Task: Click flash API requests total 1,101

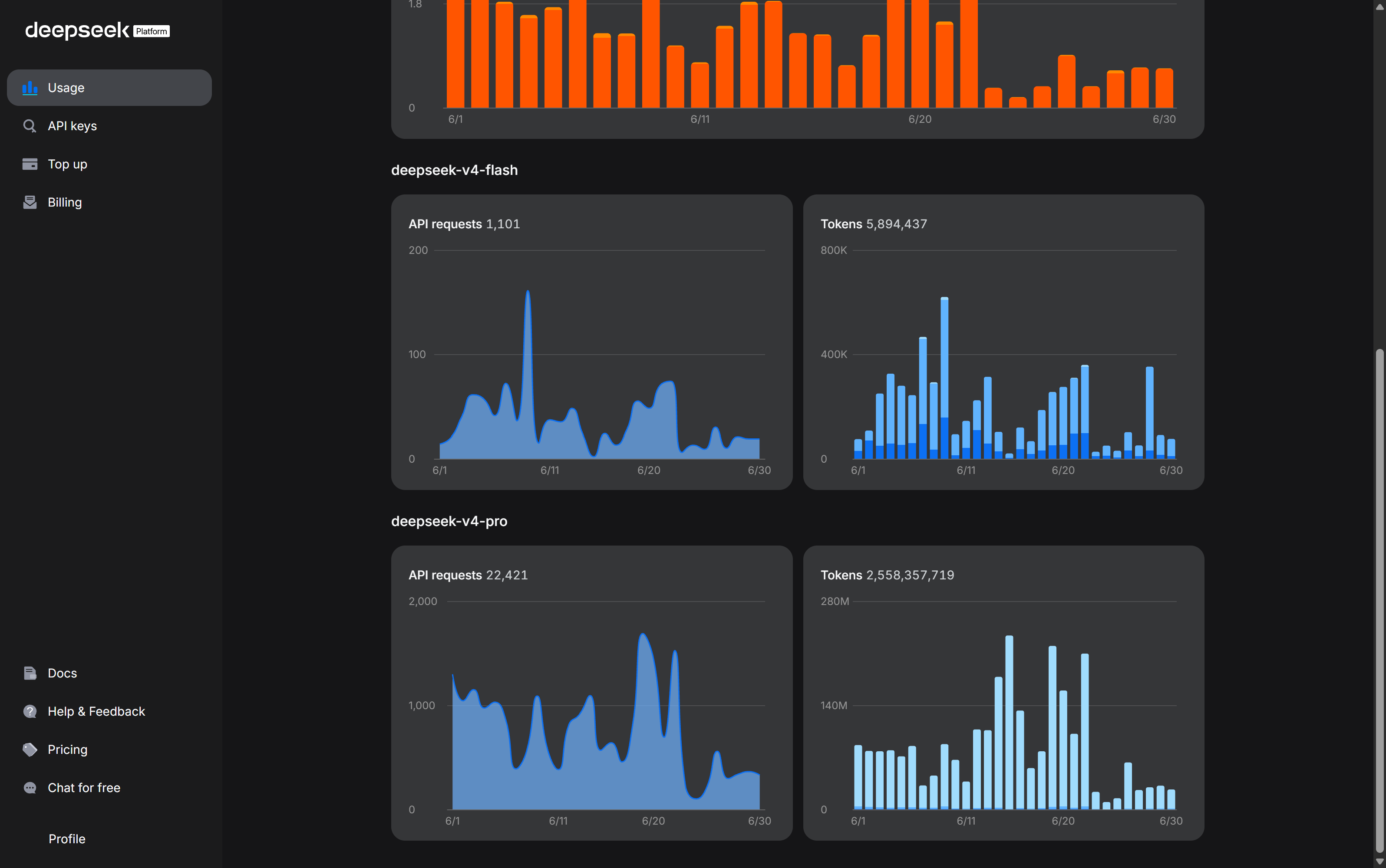Action: 502,224
